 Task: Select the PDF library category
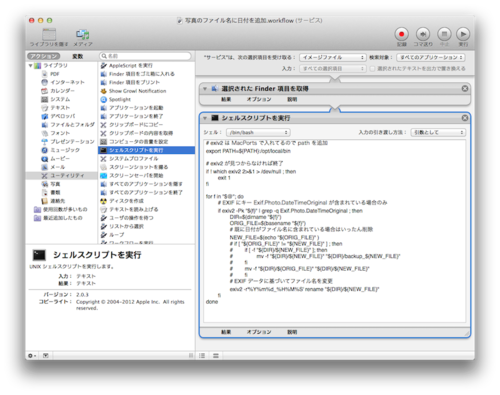(x=55, y=74)
